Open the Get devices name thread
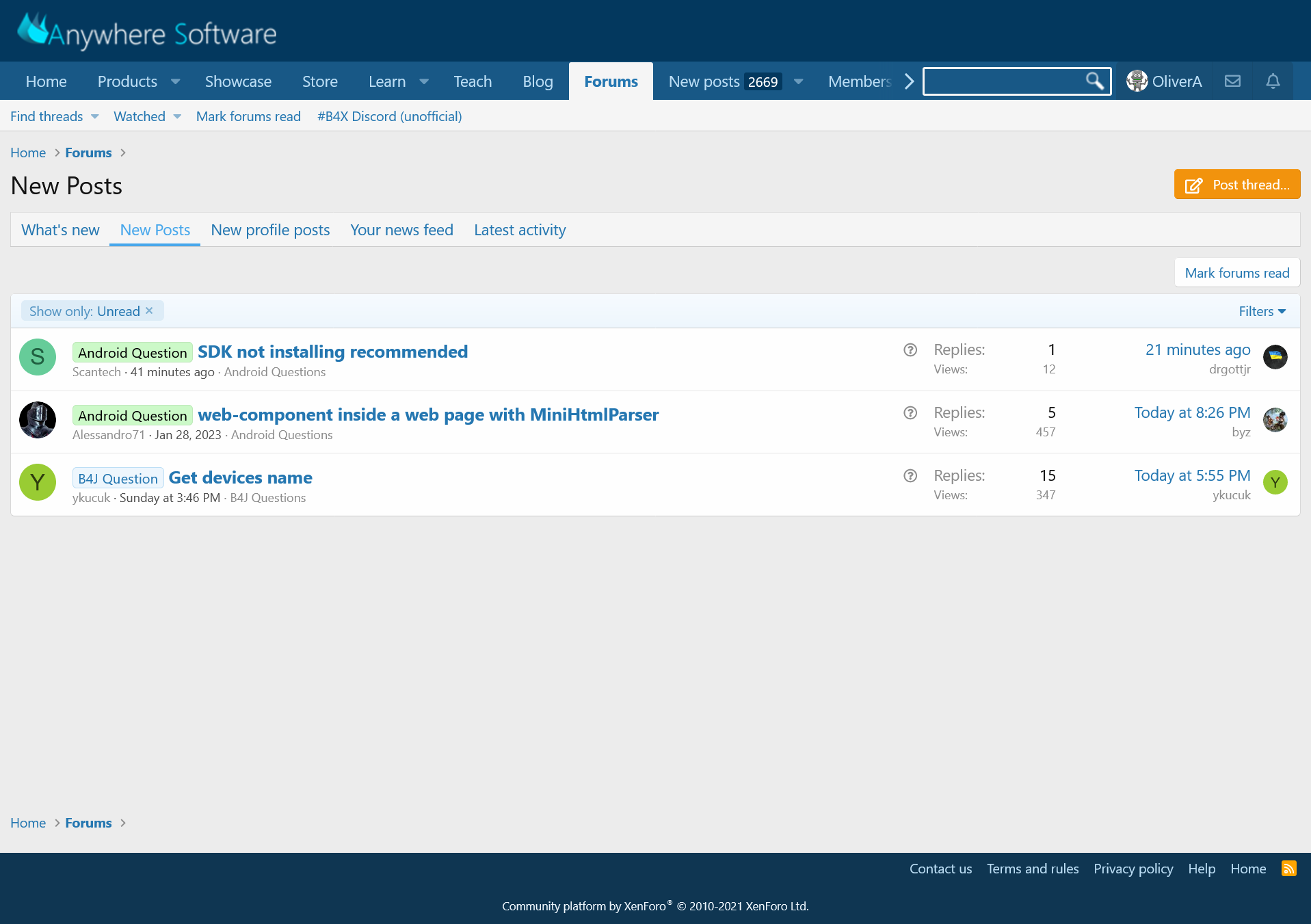Image resolution: width=1311 pixels, height=924 pixels. pyautogui.click(x=240, y=477)
